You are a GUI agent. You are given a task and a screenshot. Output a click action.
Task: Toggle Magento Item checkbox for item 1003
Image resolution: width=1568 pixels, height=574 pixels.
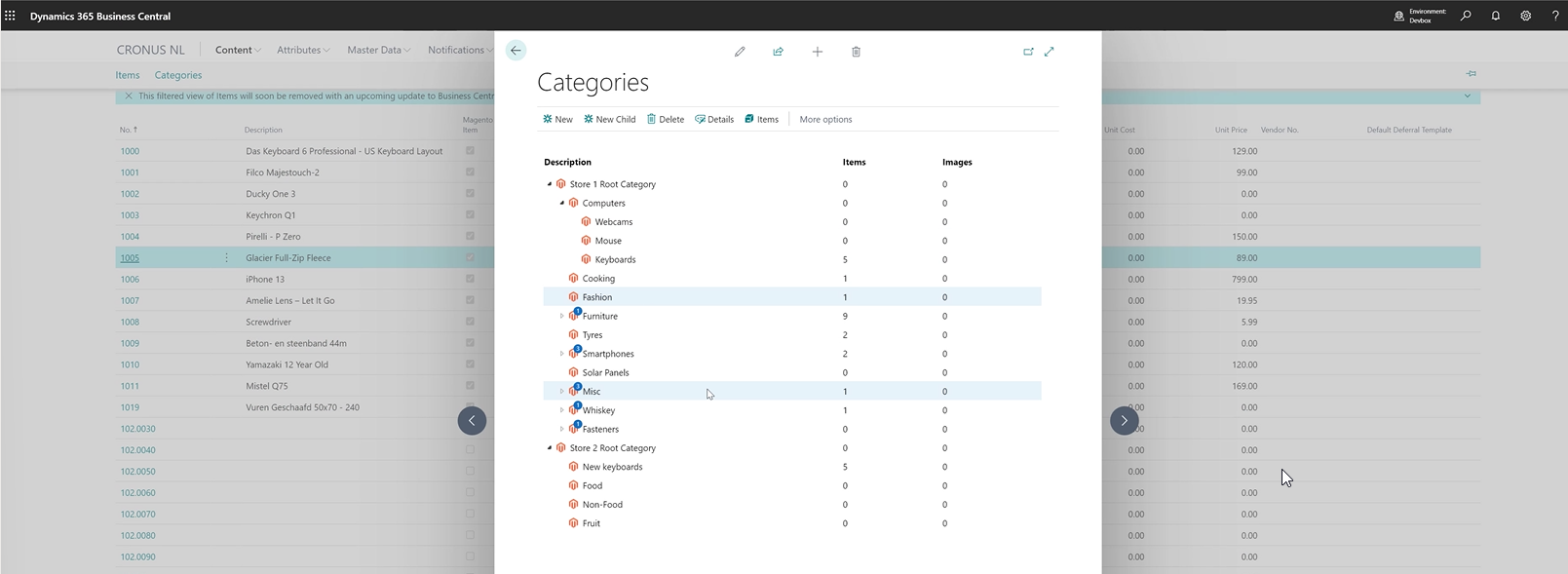click(x=470, y=215)
